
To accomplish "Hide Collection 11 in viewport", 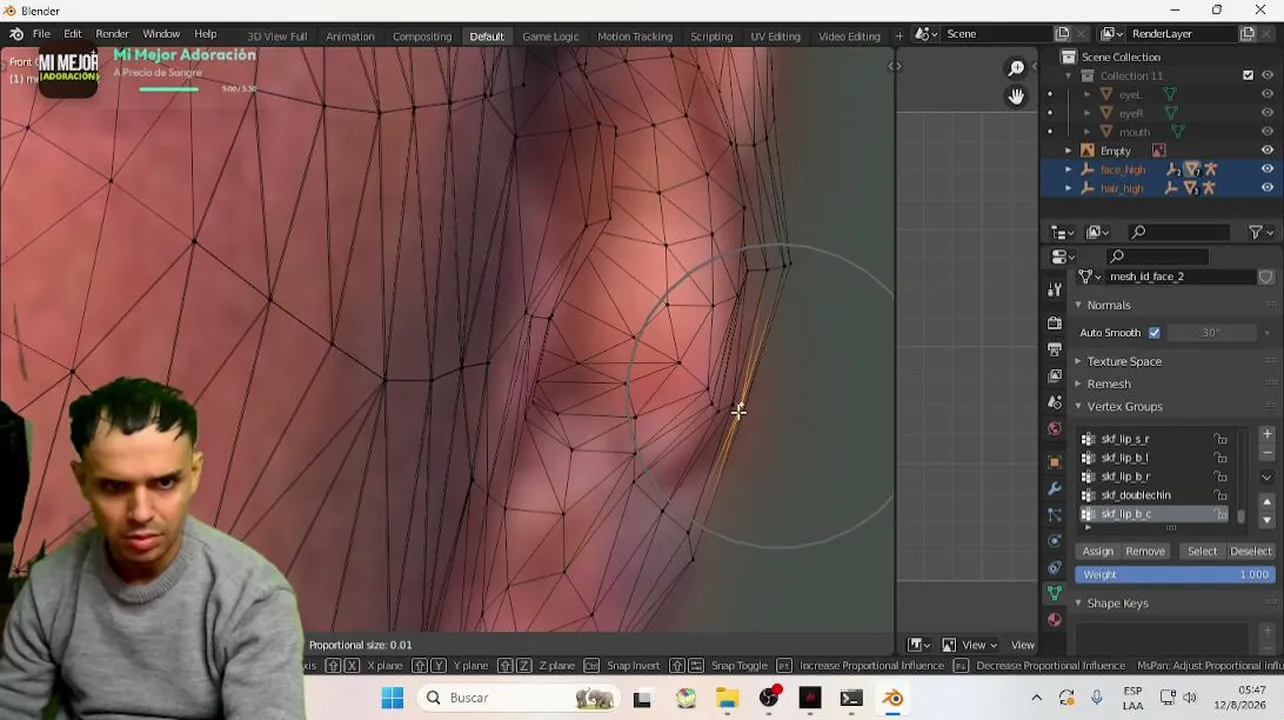I will click(1267, 76).
